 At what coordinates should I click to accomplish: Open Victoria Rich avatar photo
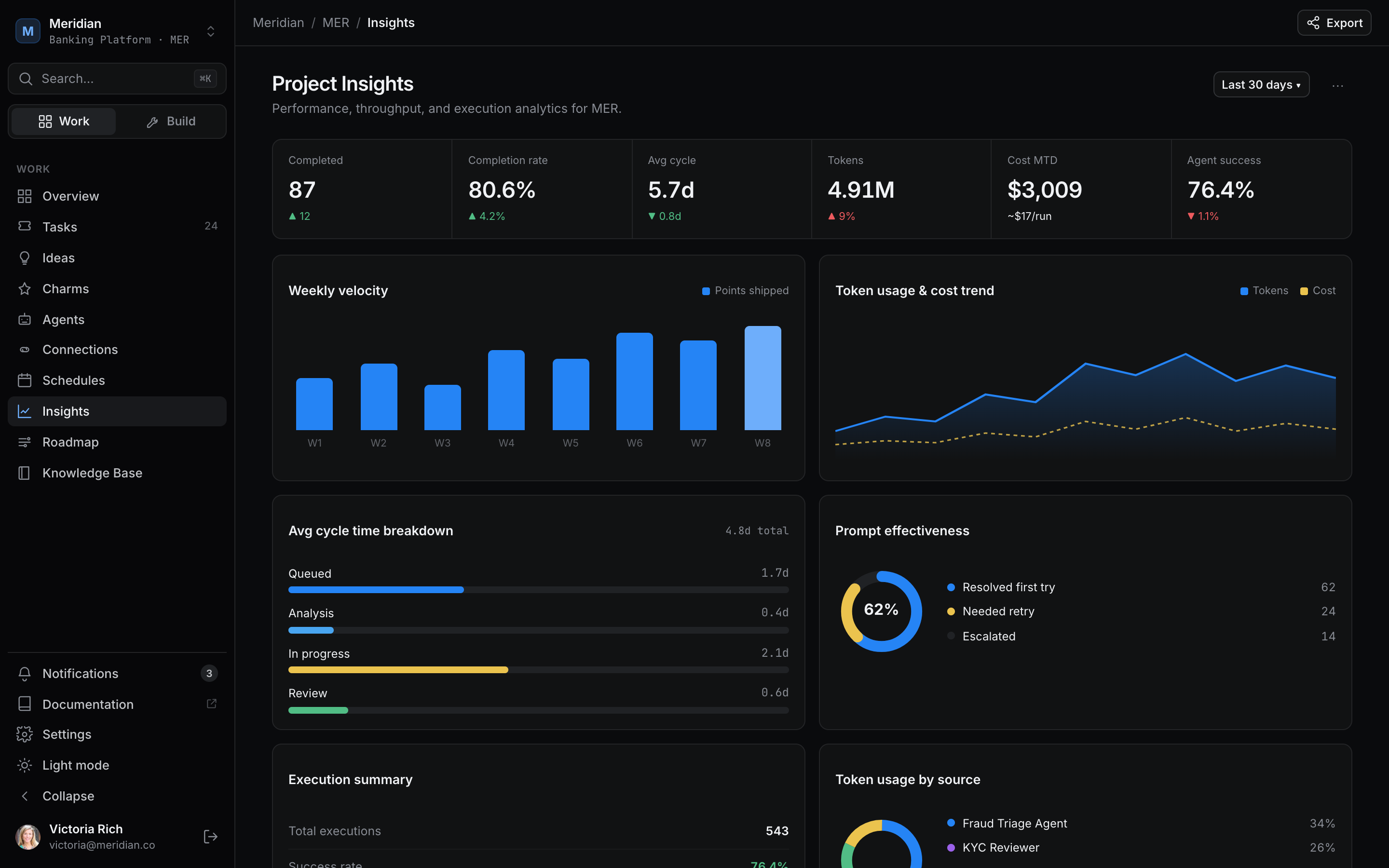pyautogui.click(x=27, y=837)
